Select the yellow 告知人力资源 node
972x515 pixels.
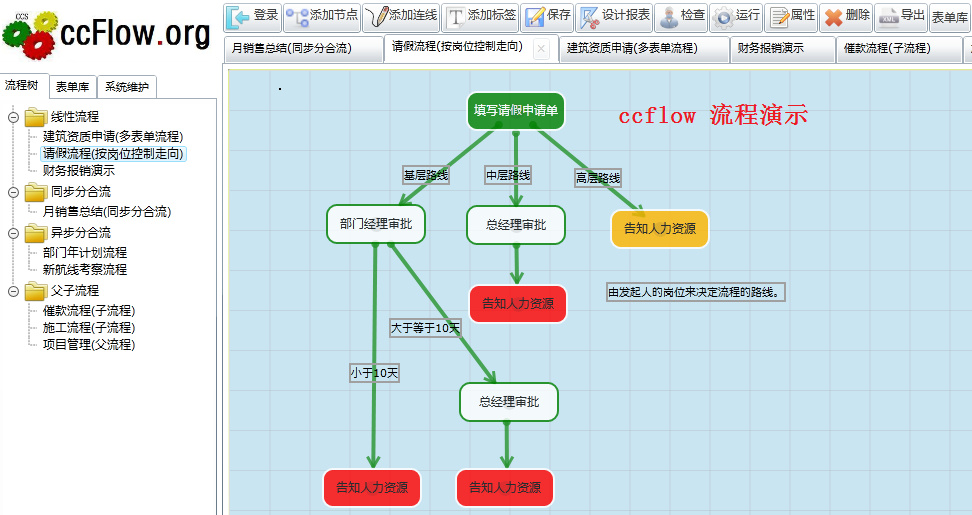(660, 229)
